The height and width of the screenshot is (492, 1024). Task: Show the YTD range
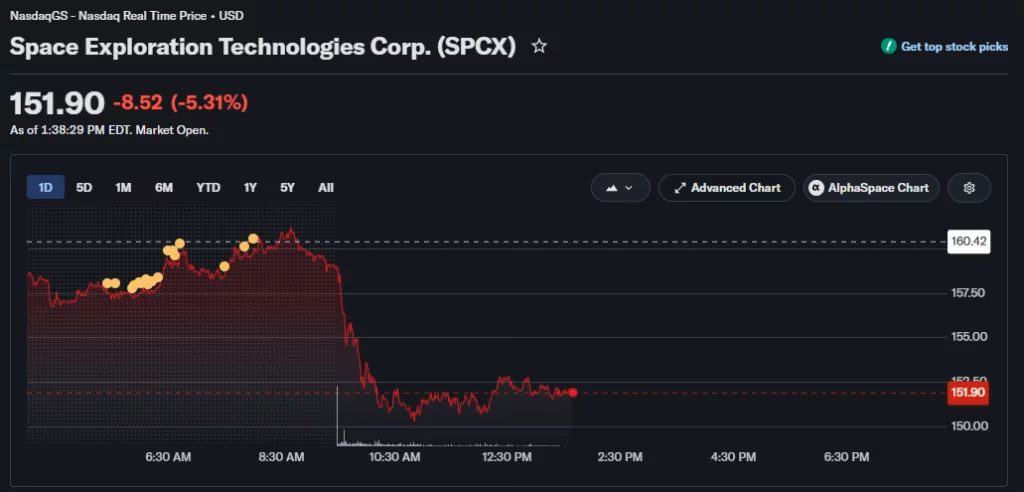(x=208, y=188)
